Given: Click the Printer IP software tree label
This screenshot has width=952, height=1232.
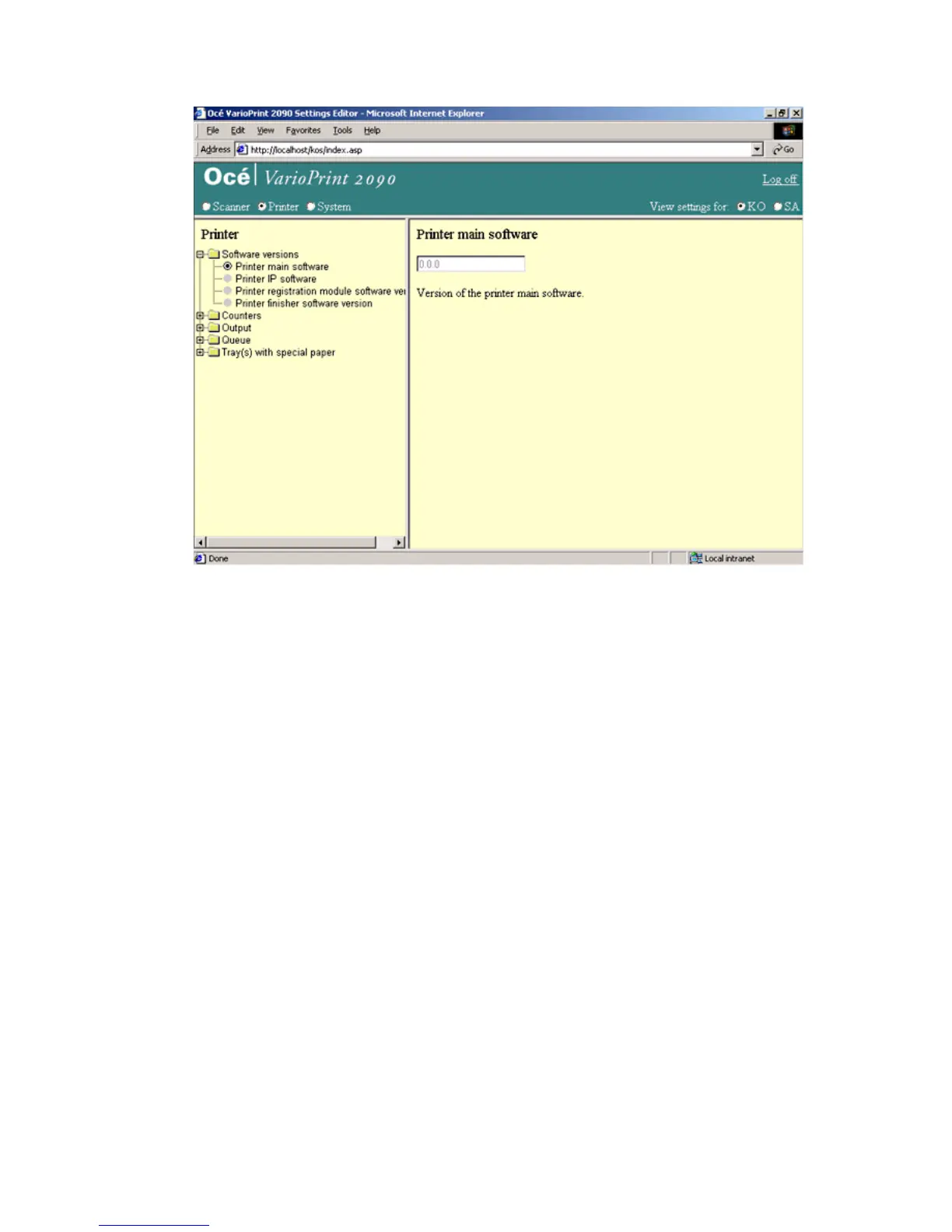Looking at the screenshot, I should click(x=276, y=278).
